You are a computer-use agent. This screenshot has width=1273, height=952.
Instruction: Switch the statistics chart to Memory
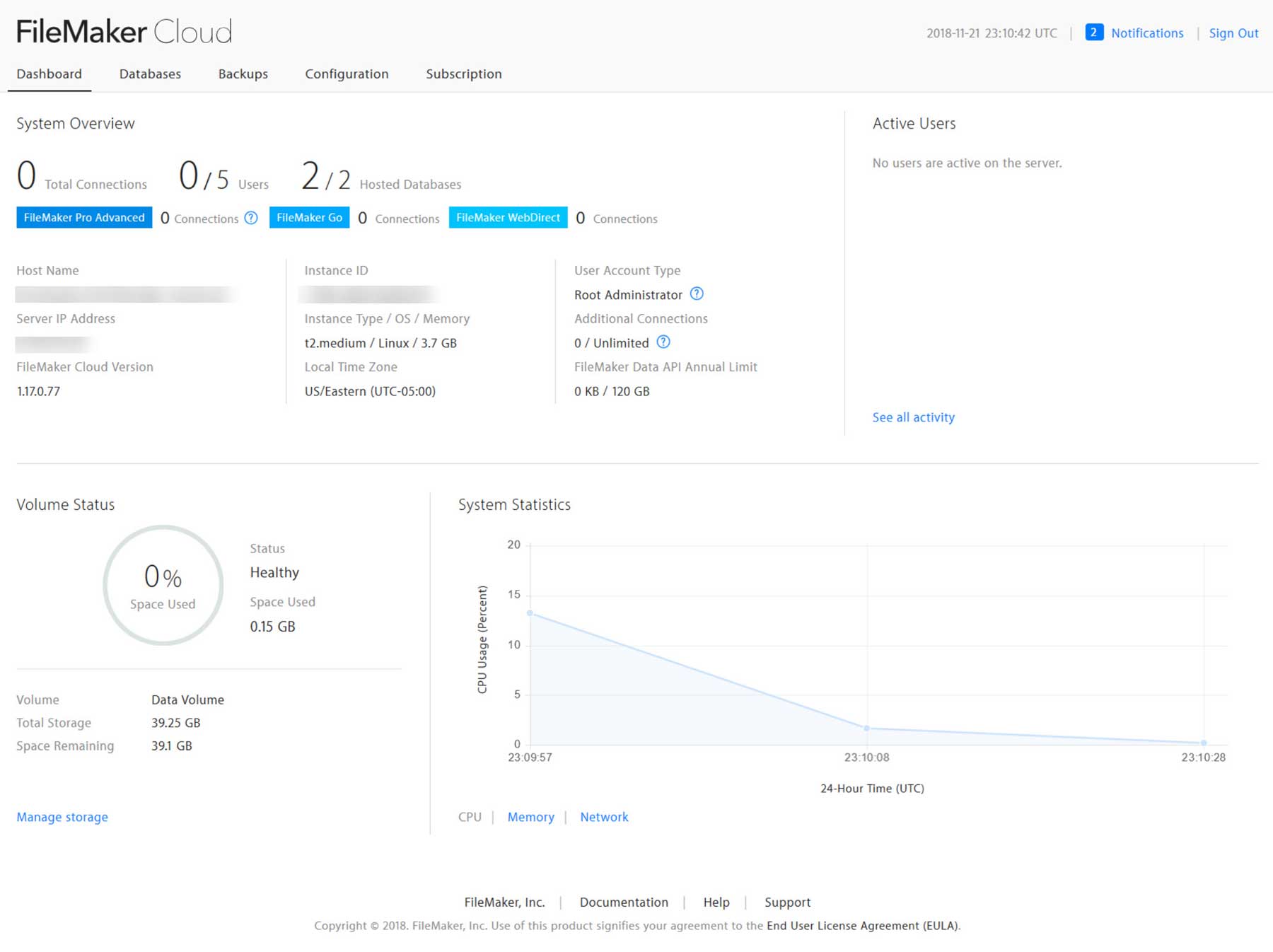(x=530, y=817)
